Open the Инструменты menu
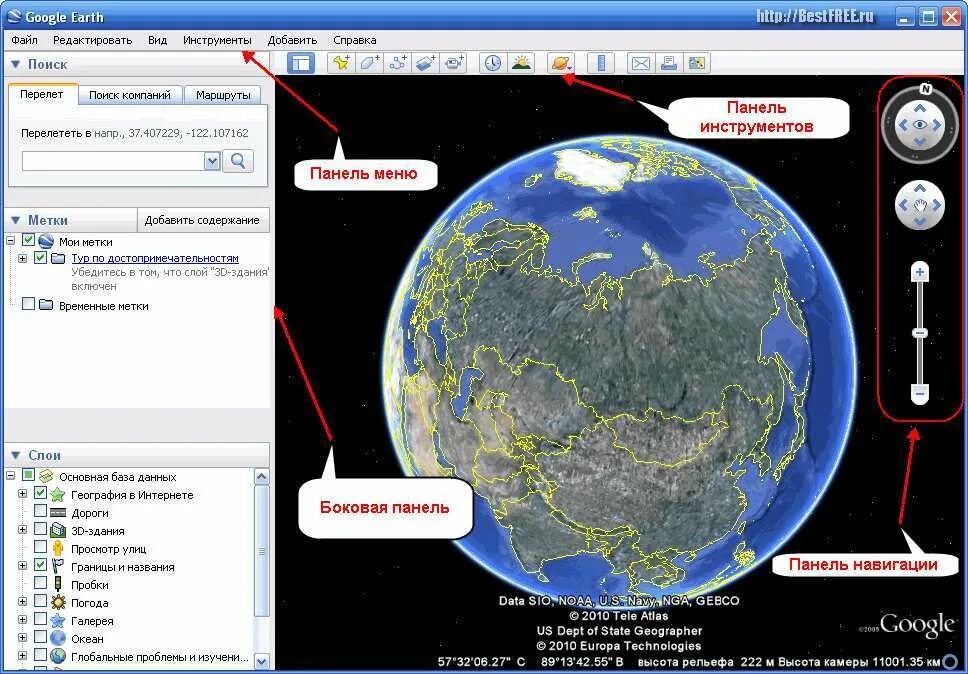Screen dimensions: 968x674 (x=217, y=40)
